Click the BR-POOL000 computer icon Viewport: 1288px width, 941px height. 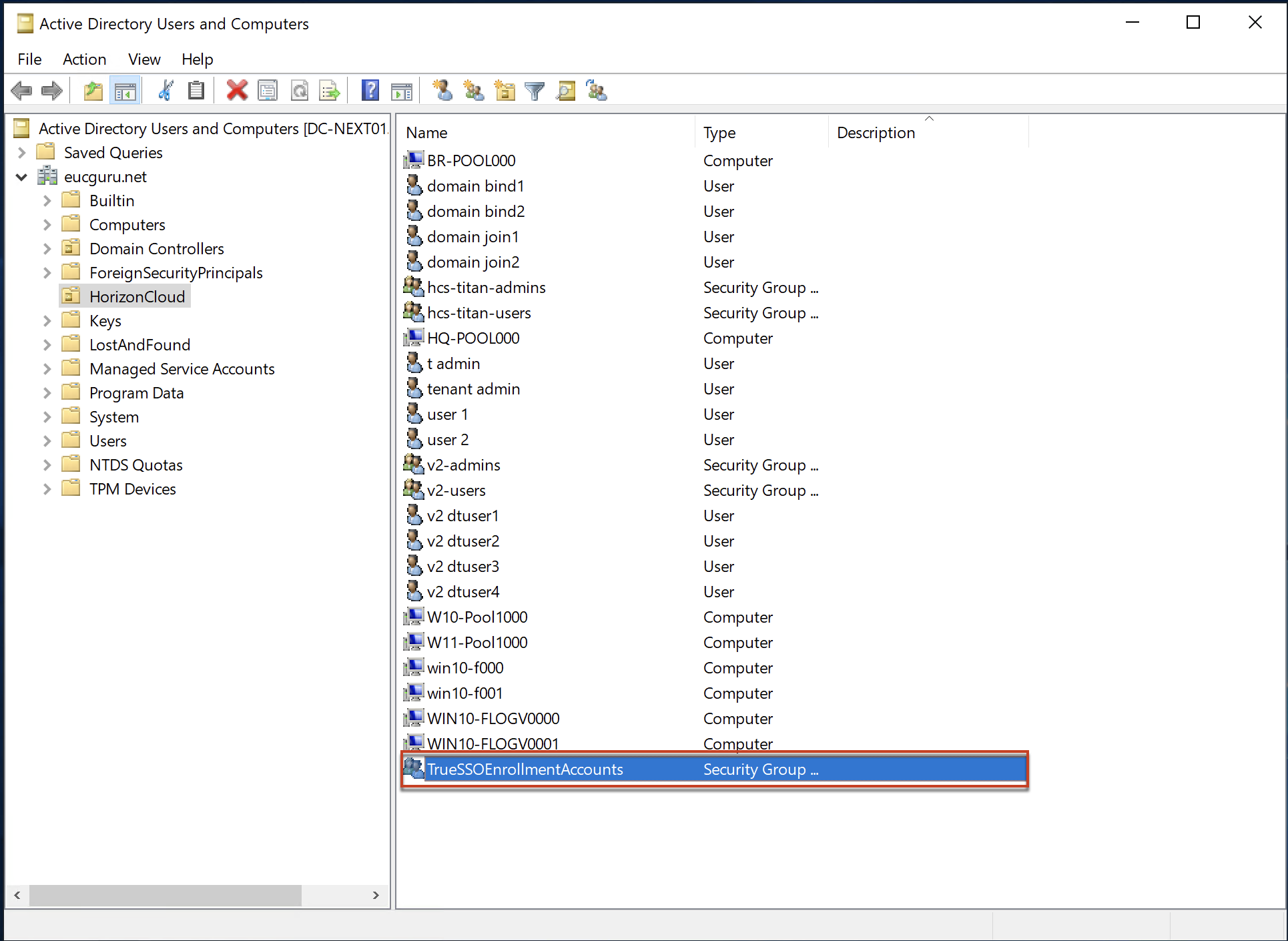414,160
